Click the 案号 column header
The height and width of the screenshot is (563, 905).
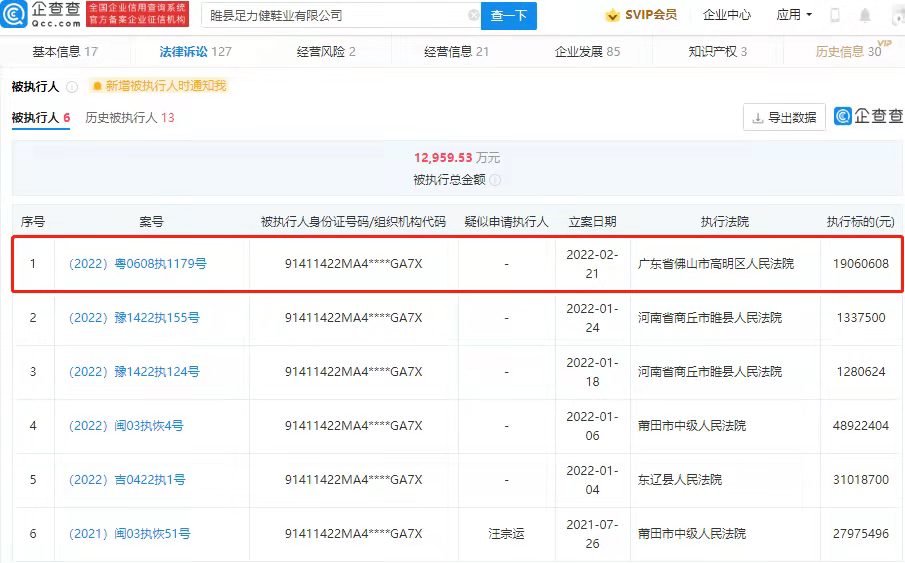click(x=151, y=222)
